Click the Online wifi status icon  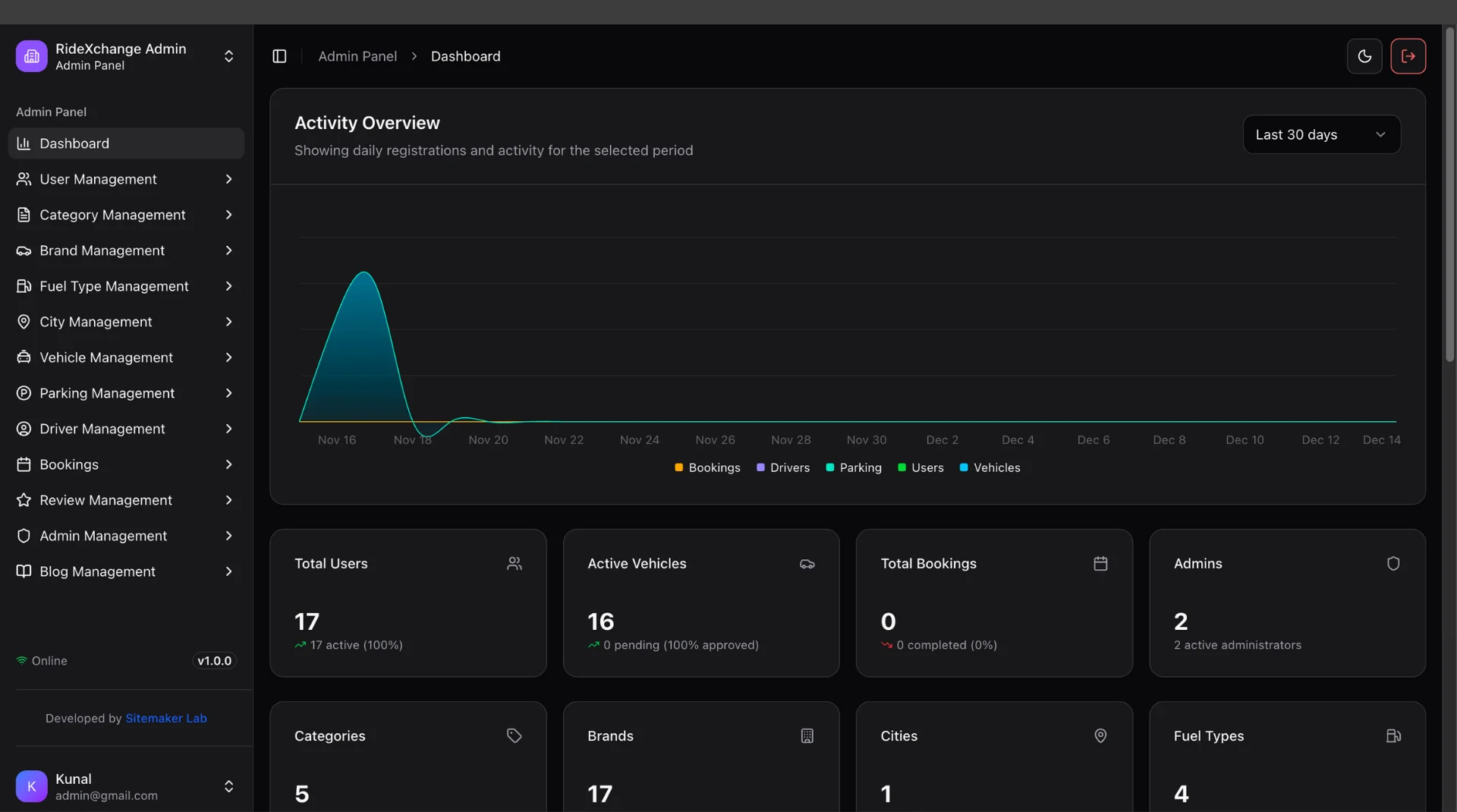pyautogui.click(x=22, y=661)
